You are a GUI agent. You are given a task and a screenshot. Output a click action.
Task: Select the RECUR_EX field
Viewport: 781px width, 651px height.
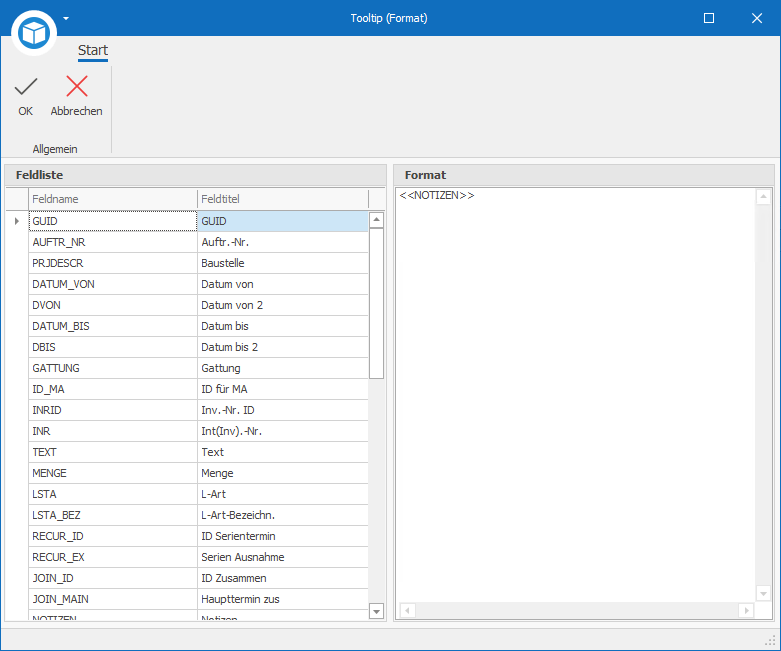coord(113,557)
